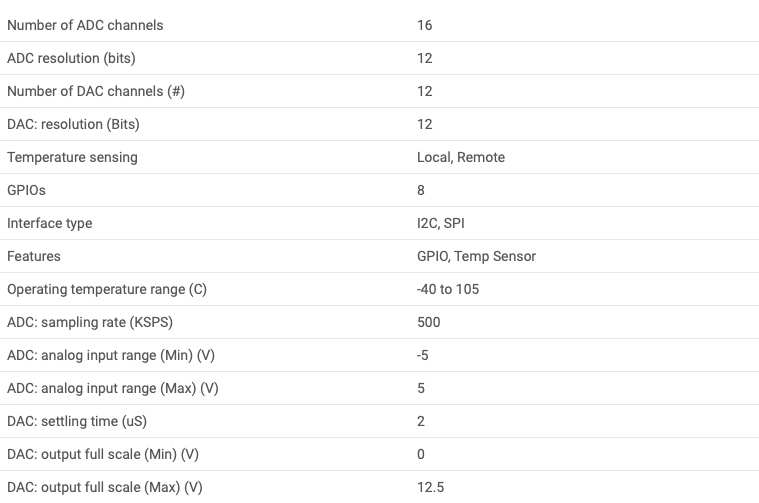Click the "GPIOs" row label
The width and height of the screenshot is (759, 503).
click(26, 190)
